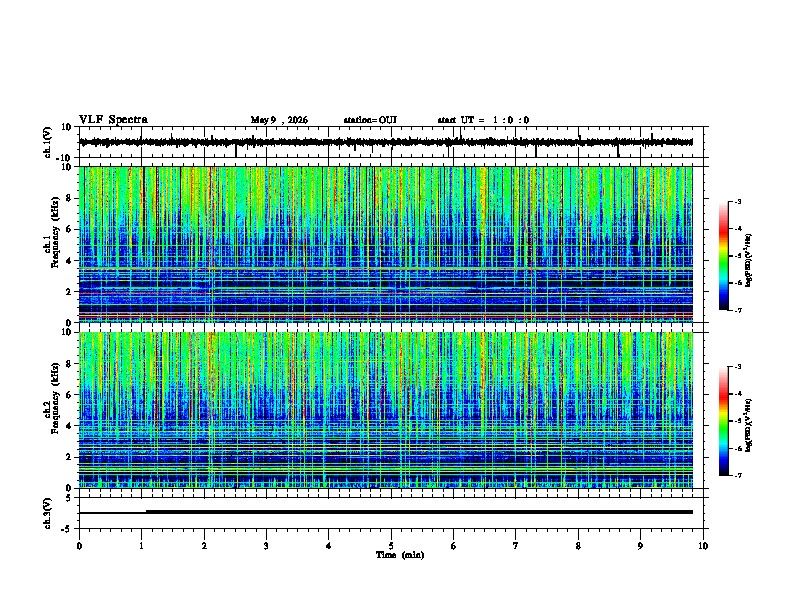Click the ch.1(V) axis label
The width and height of the screenshot is (792, 612).
click(48, 142)
